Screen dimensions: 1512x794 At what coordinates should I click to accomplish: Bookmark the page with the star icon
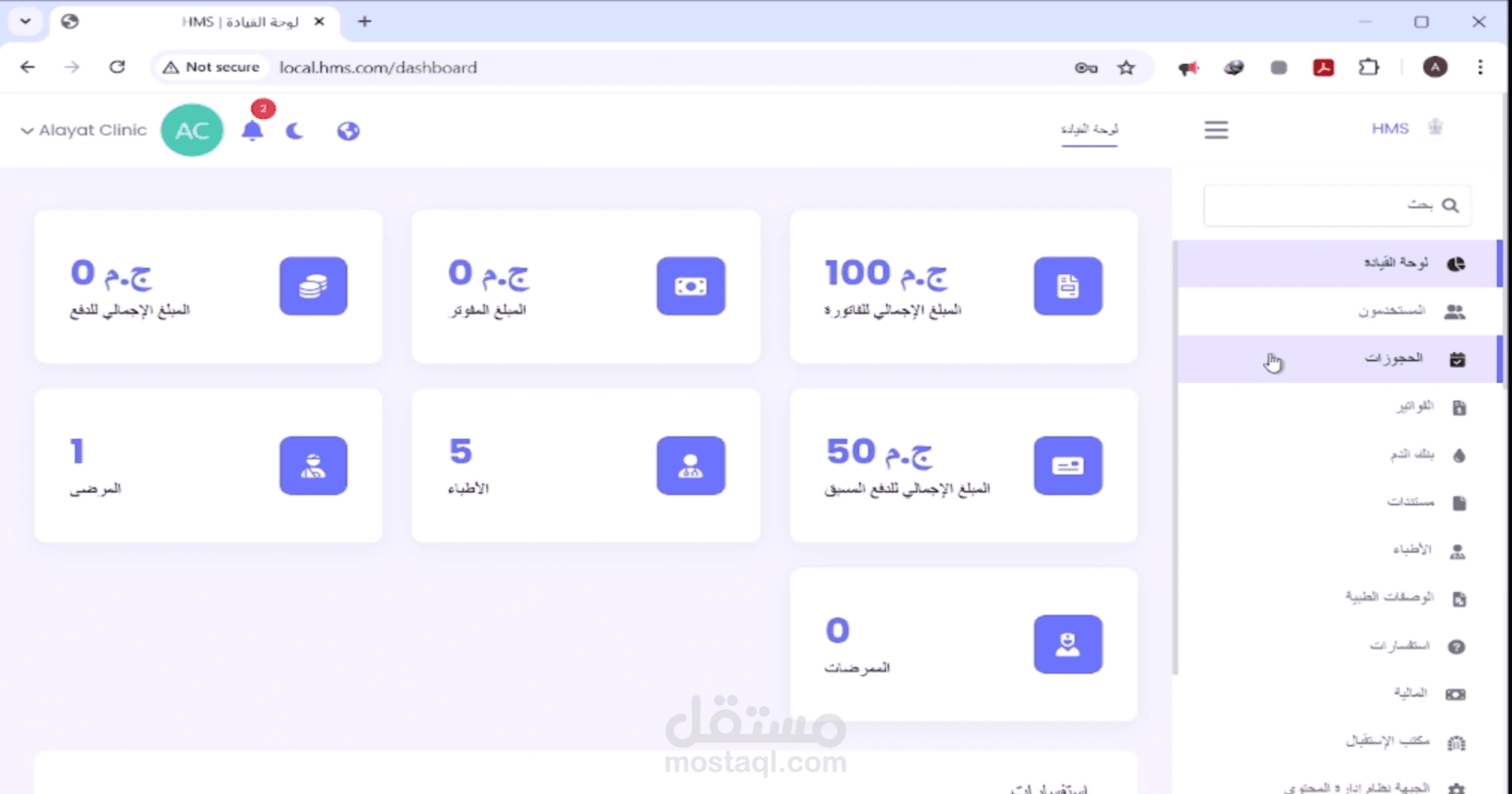click(x=1126, y=68)
